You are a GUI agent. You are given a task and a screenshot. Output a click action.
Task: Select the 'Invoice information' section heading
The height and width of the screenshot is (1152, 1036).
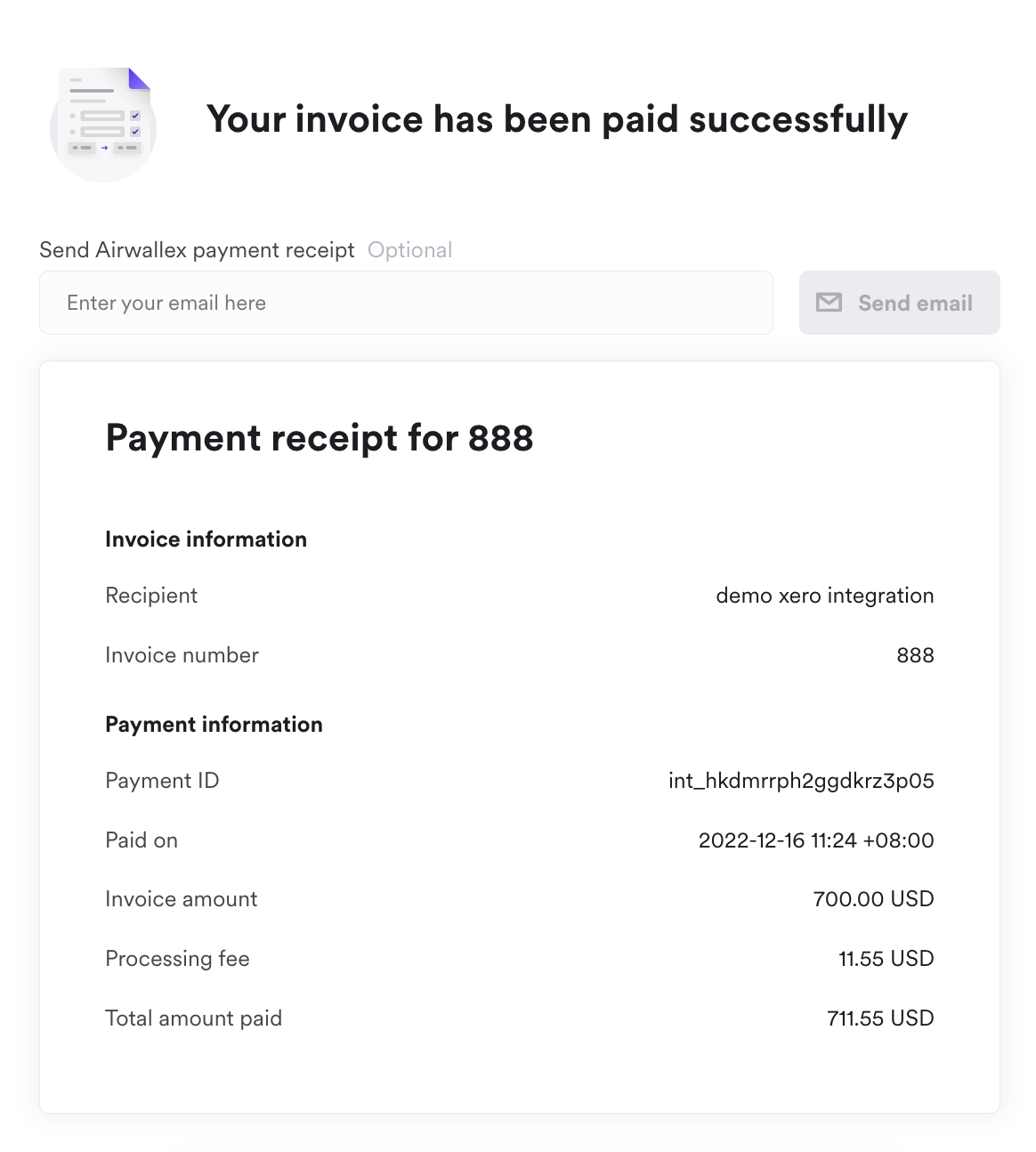(206, 539)
